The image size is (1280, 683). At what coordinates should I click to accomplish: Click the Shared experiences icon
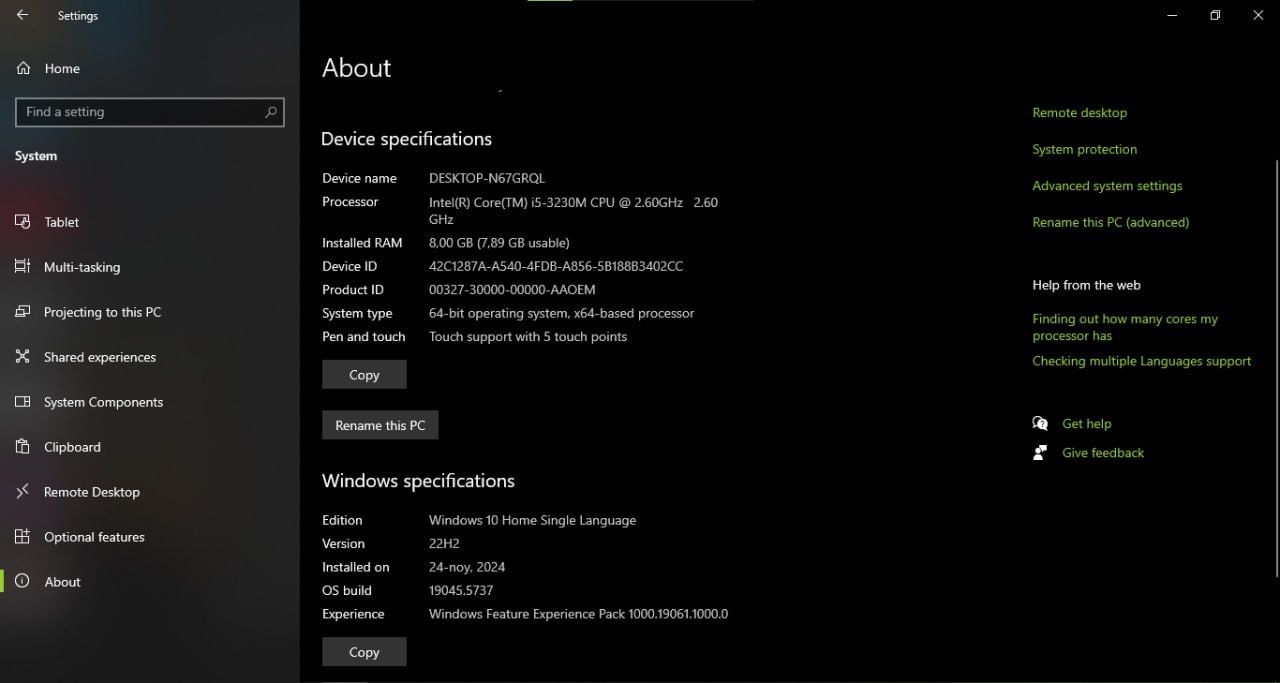[22, 357]
